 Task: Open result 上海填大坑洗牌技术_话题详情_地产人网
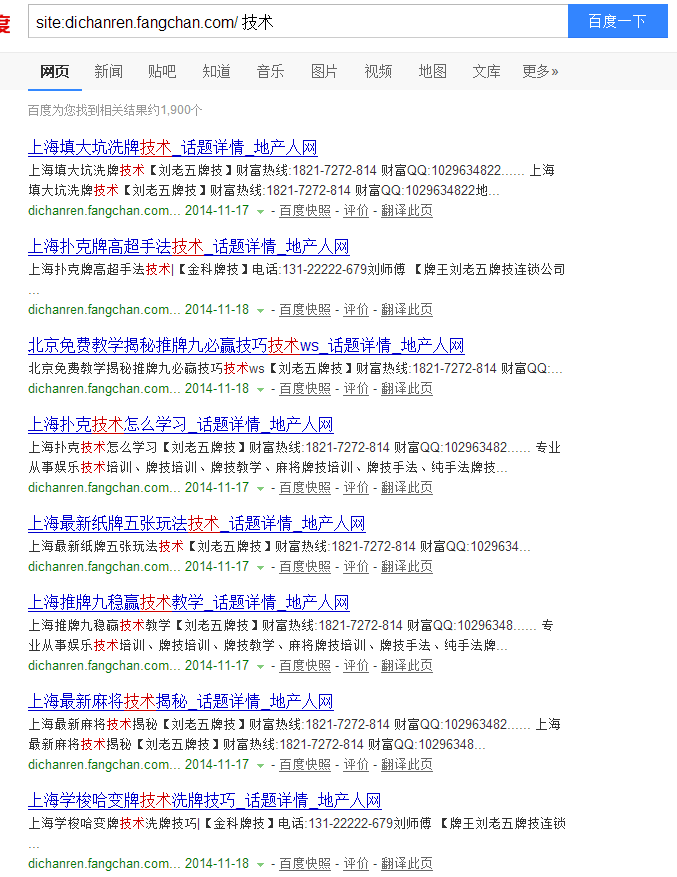[173, 148]
